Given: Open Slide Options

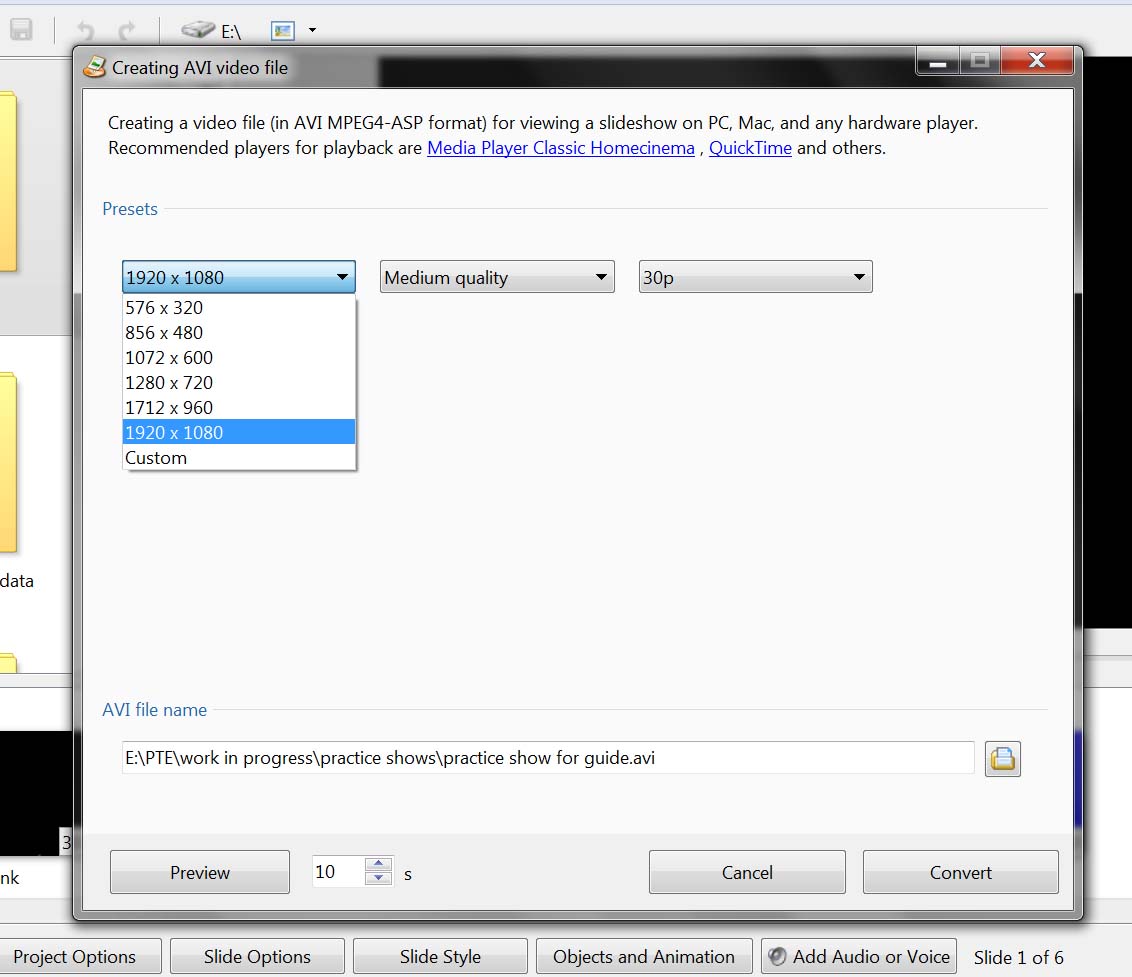Looking at the screenshot, I should (x=257, y=957).
